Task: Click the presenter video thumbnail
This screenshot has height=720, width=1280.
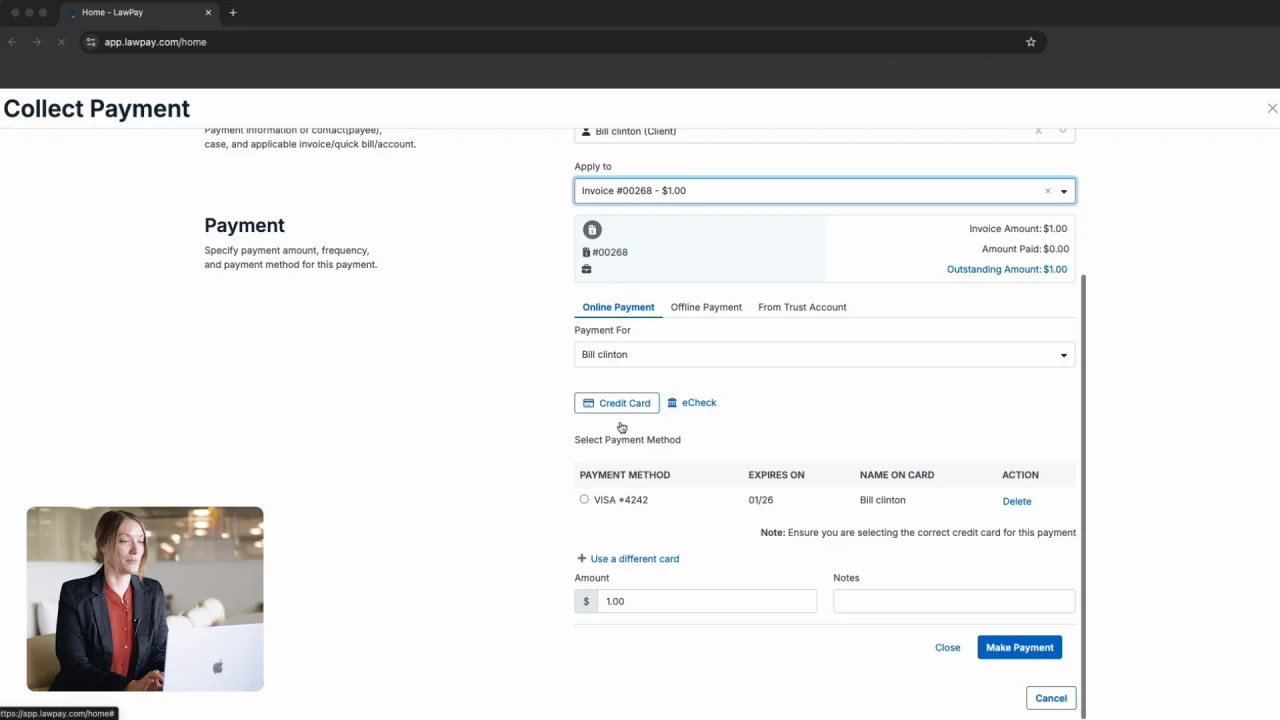Action: tap(145, 599)
